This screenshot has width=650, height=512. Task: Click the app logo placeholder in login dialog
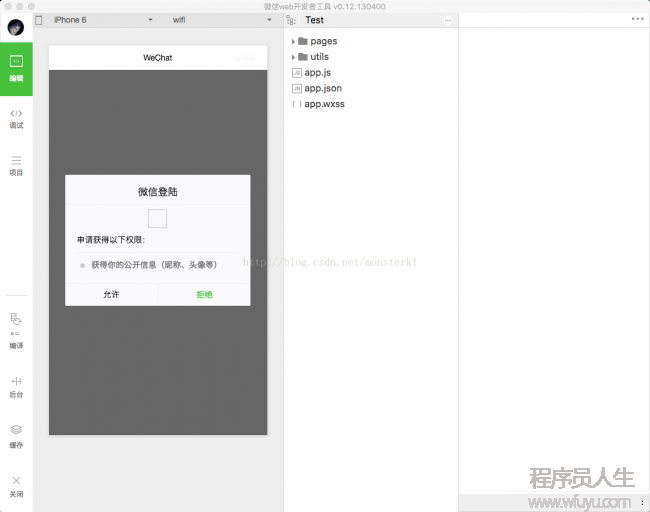tap(158, 218)
